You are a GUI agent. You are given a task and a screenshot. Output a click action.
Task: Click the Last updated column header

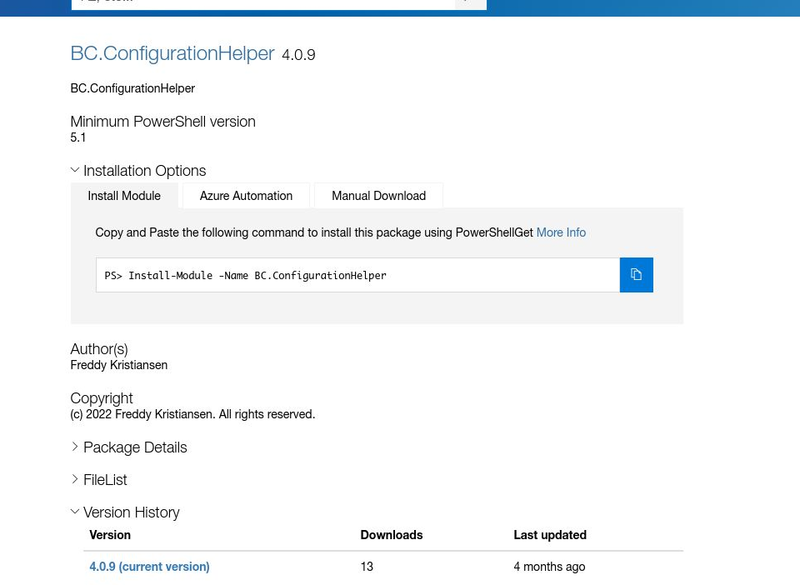coord(550,535)
